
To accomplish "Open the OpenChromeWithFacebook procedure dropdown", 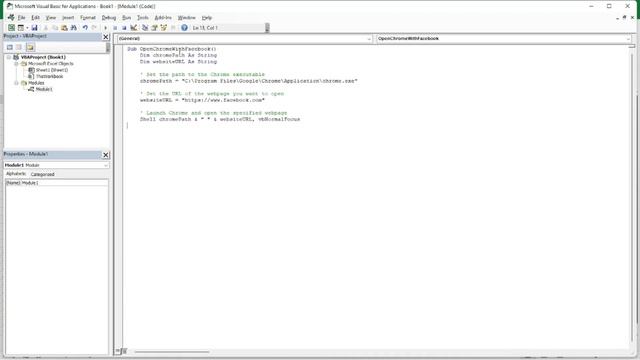I will (504, 38).
